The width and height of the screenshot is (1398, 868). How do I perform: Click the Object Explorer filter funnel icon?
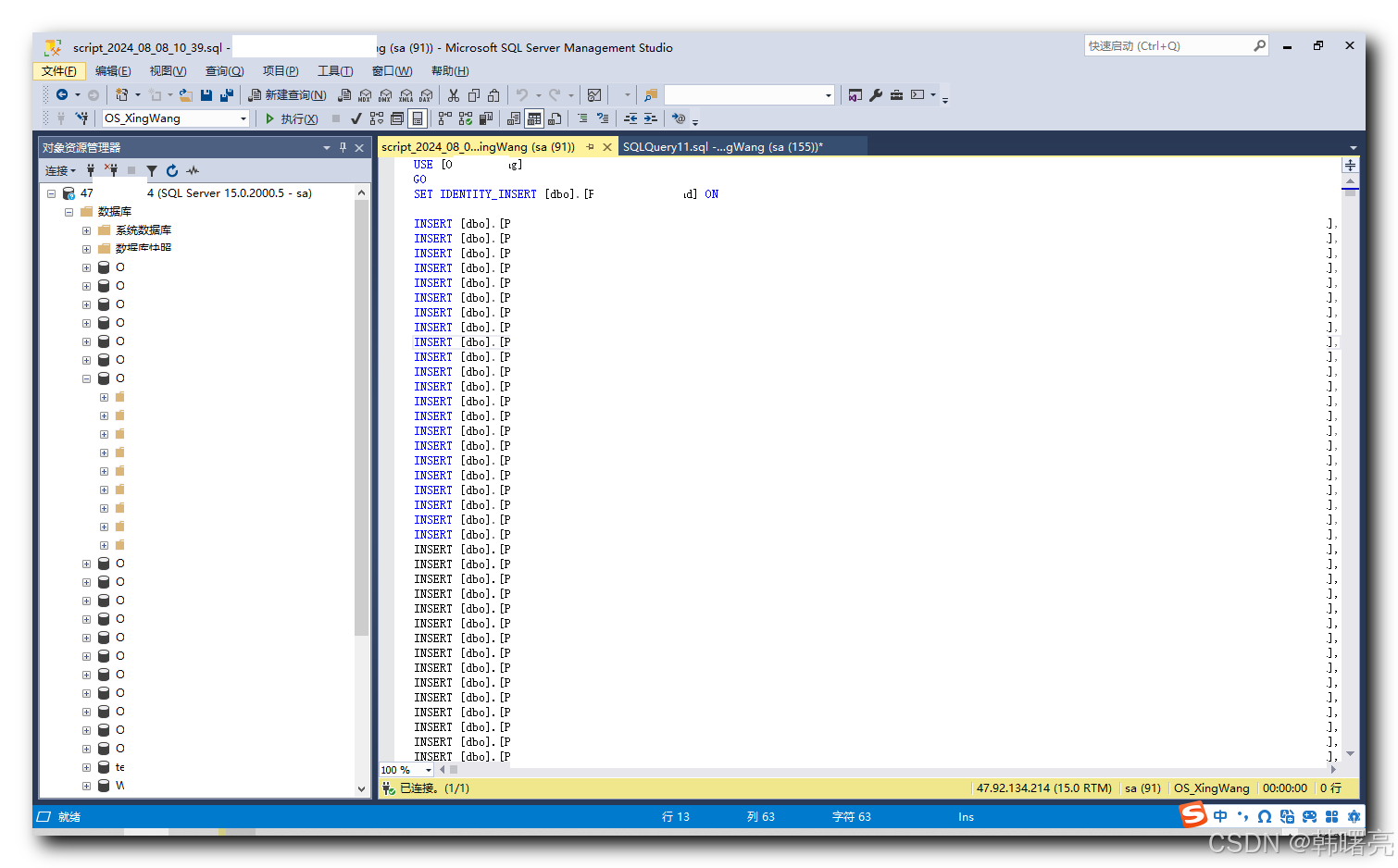click(x=152, y=170)
